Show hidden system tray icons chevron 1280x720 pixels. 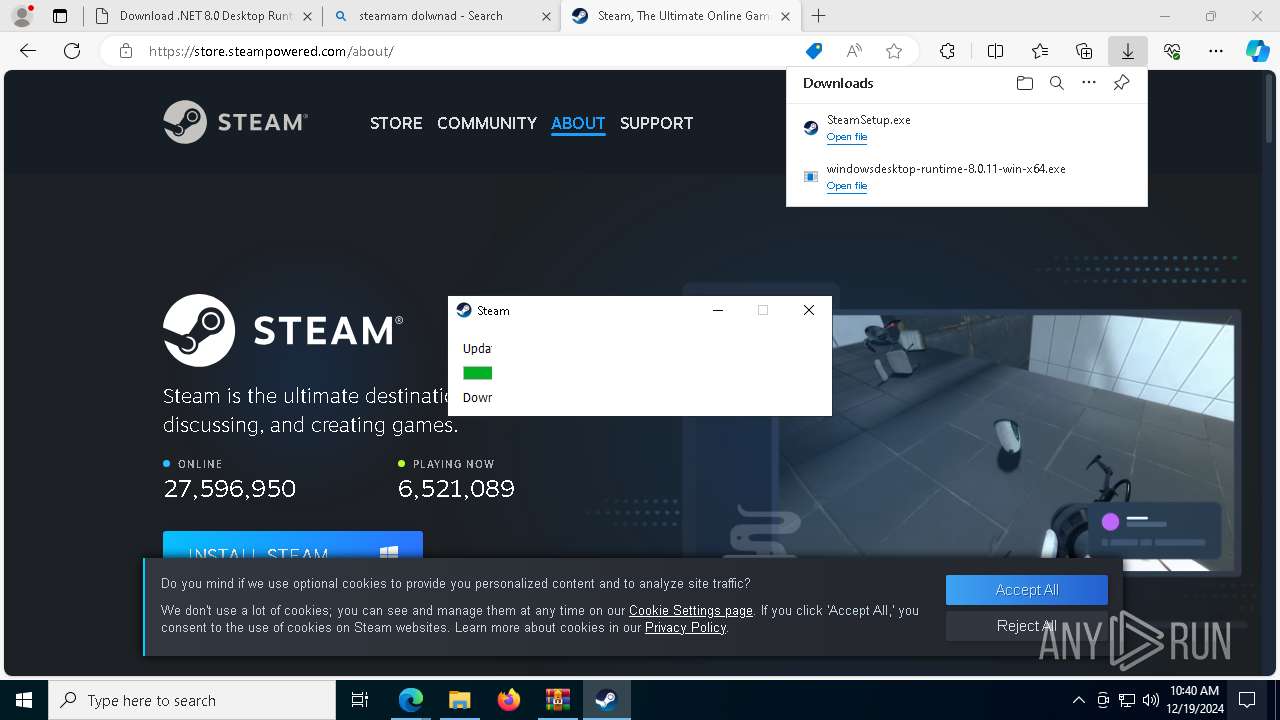1078,700
